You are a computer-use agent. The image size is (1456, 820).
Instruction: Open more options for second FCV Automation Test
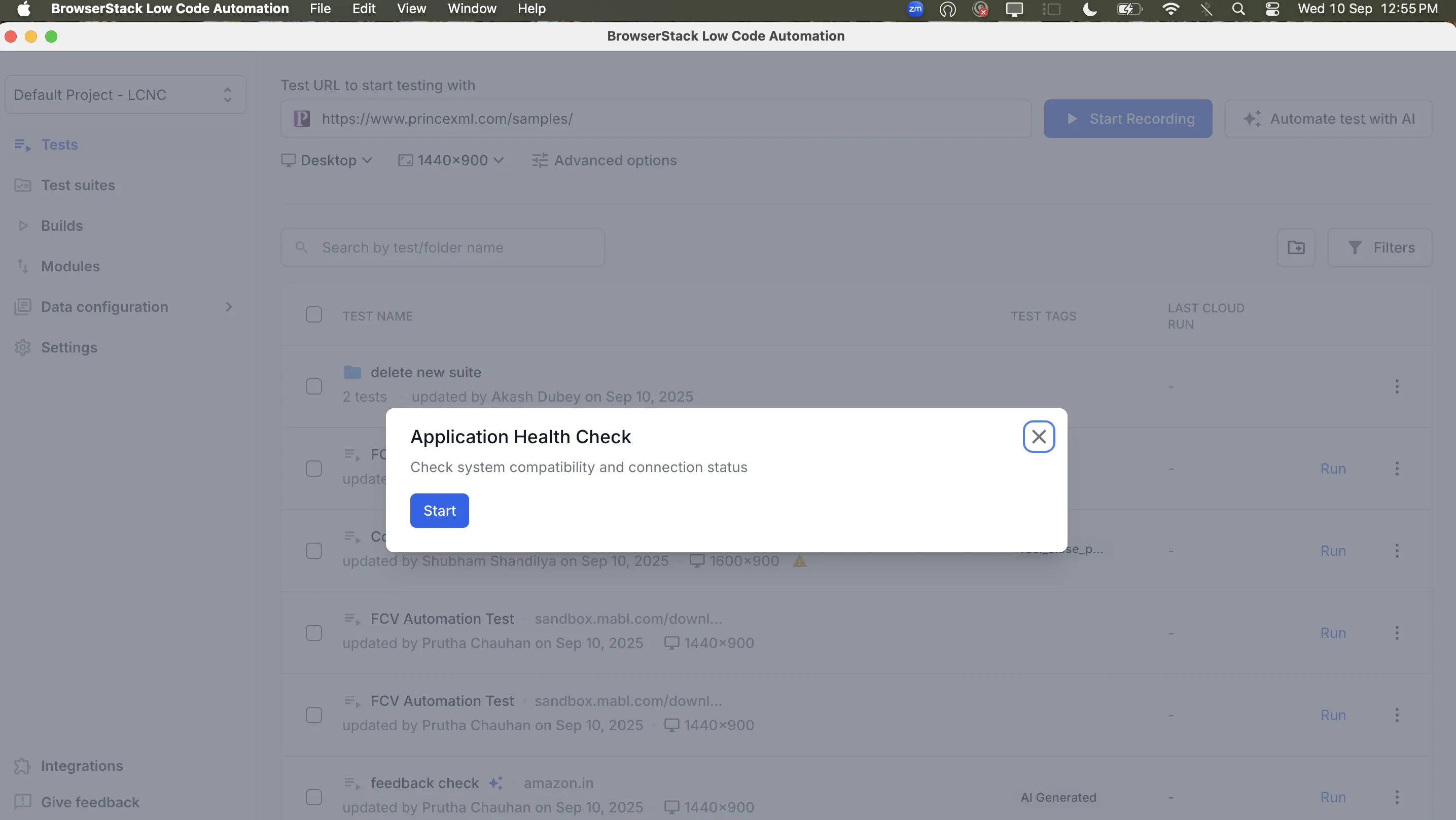1397,715
